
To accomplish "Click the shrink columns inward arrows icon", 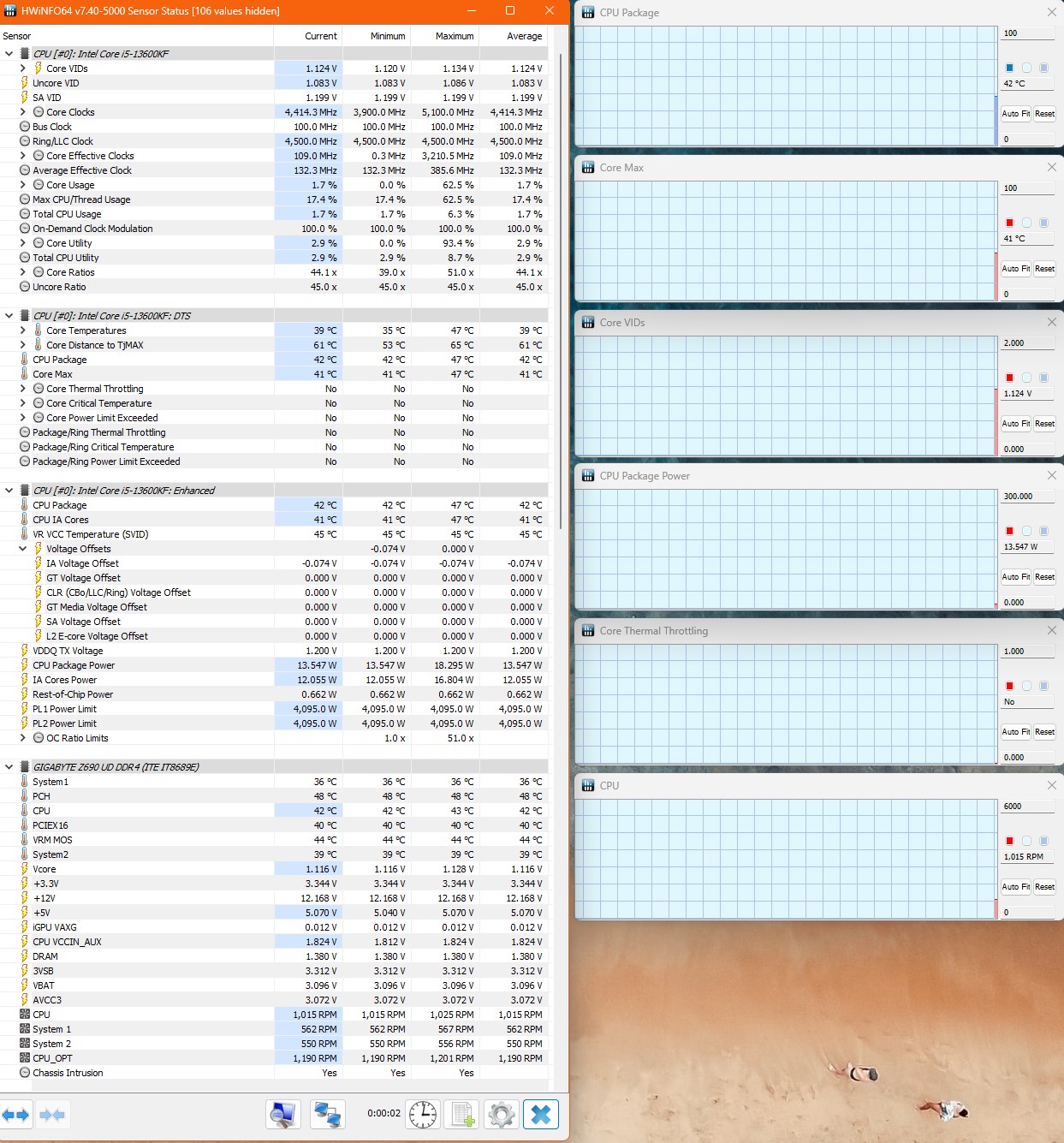I will pos(52,1115).
